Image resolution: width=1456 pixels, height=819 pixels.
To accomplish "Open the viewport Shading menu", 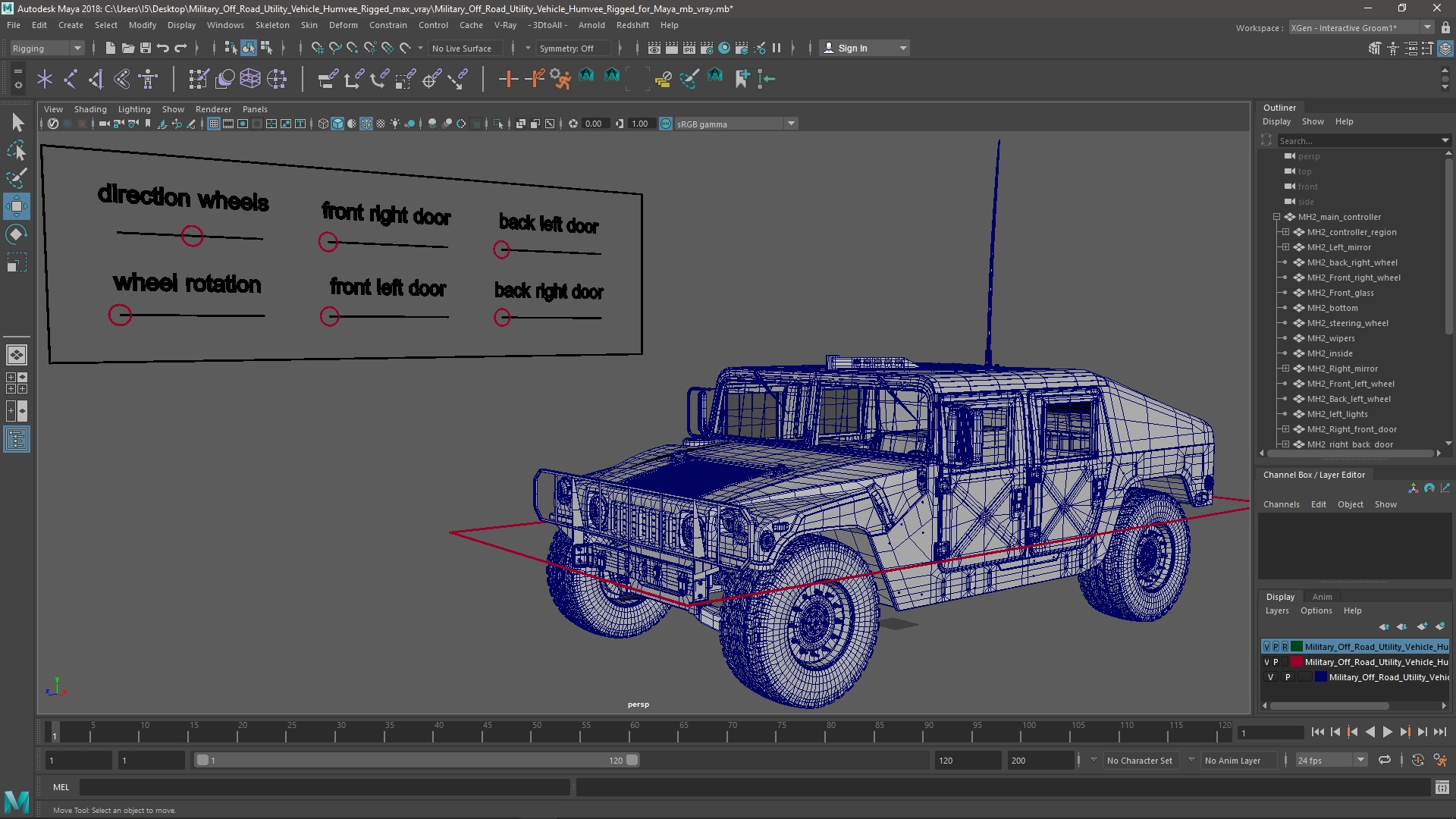I will pos(90,109).
